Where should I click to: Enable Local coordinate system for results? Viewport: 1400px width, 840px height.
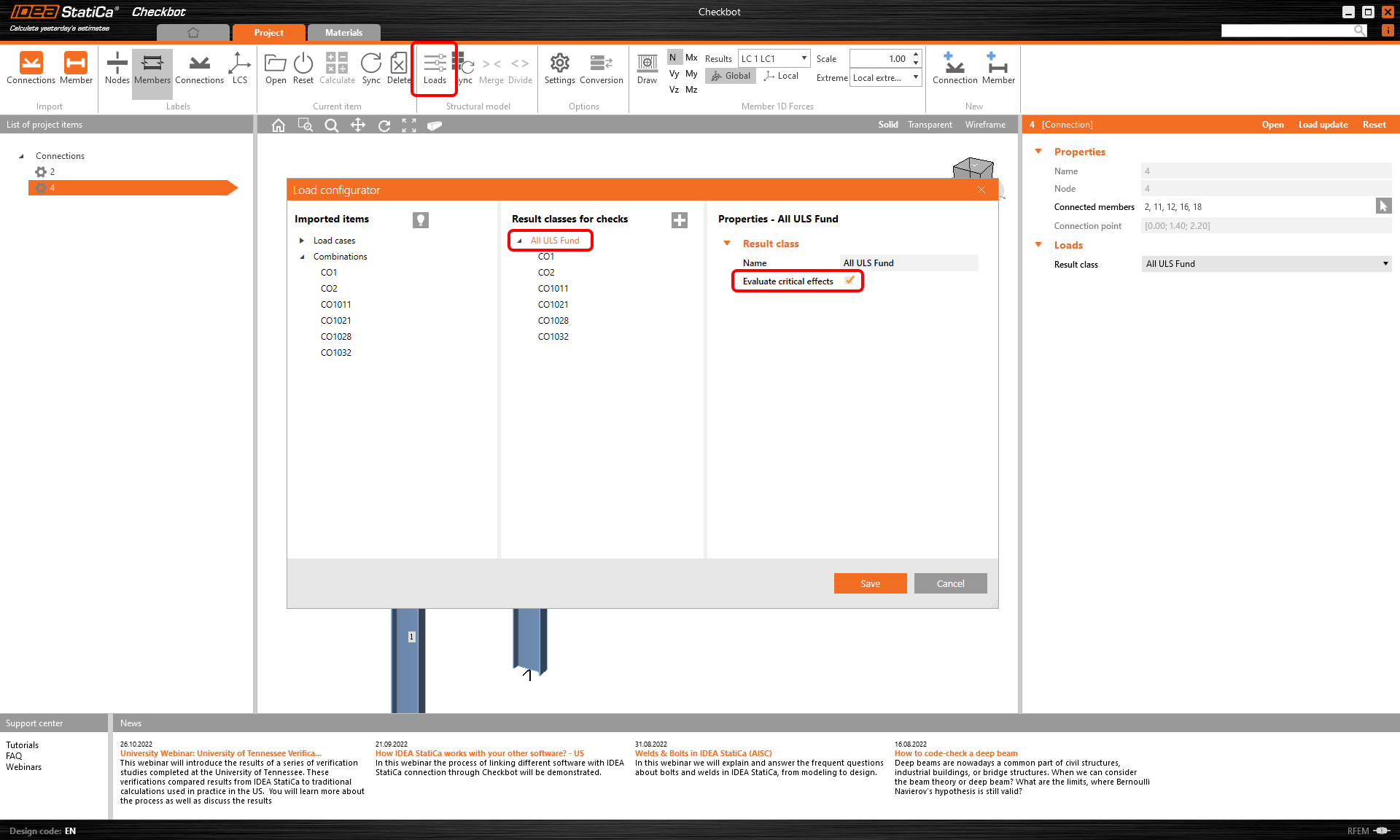[x=781, y=75]
